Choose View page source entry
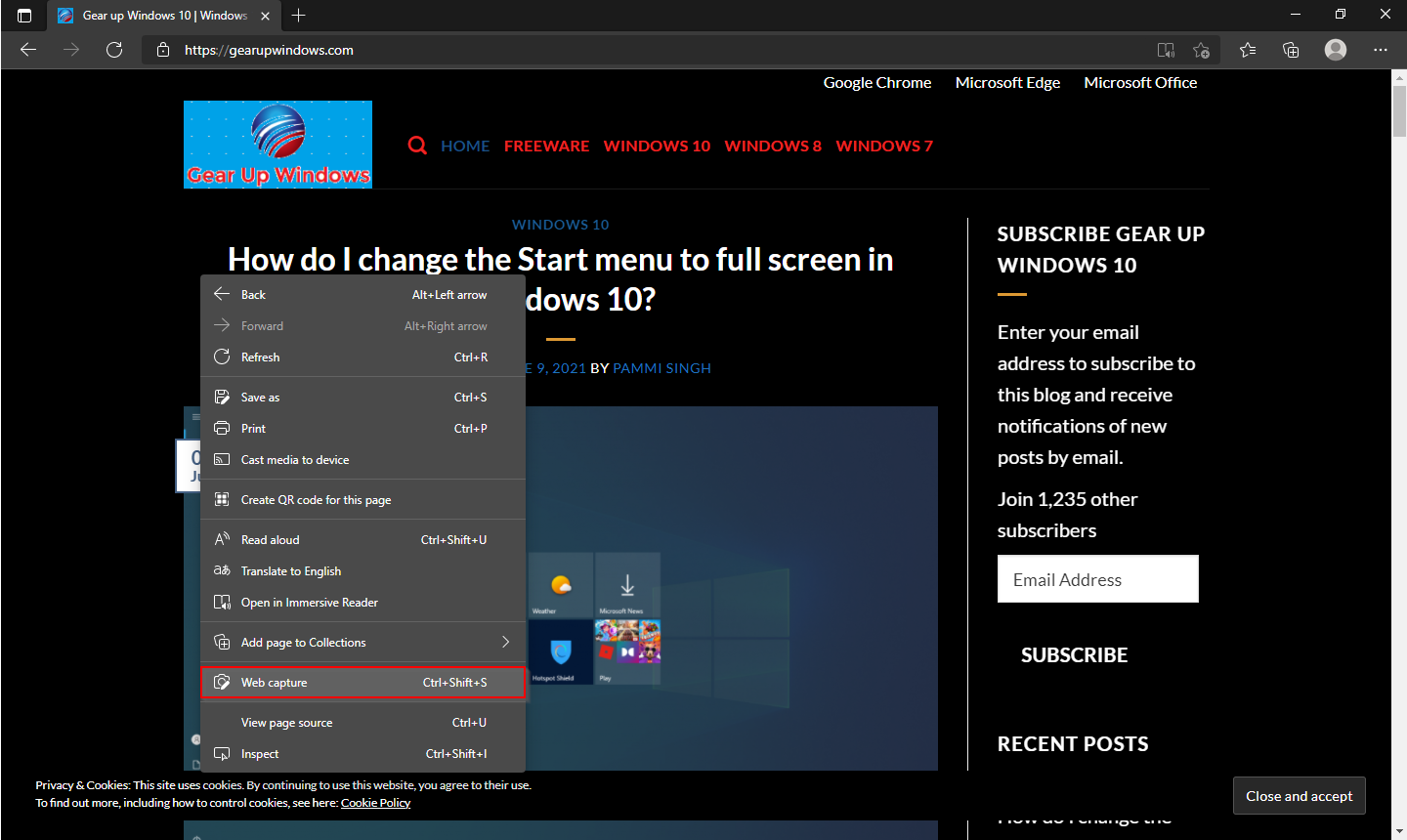The width and height of the screenshot is (1407, 840). click(x=363, y=723)
